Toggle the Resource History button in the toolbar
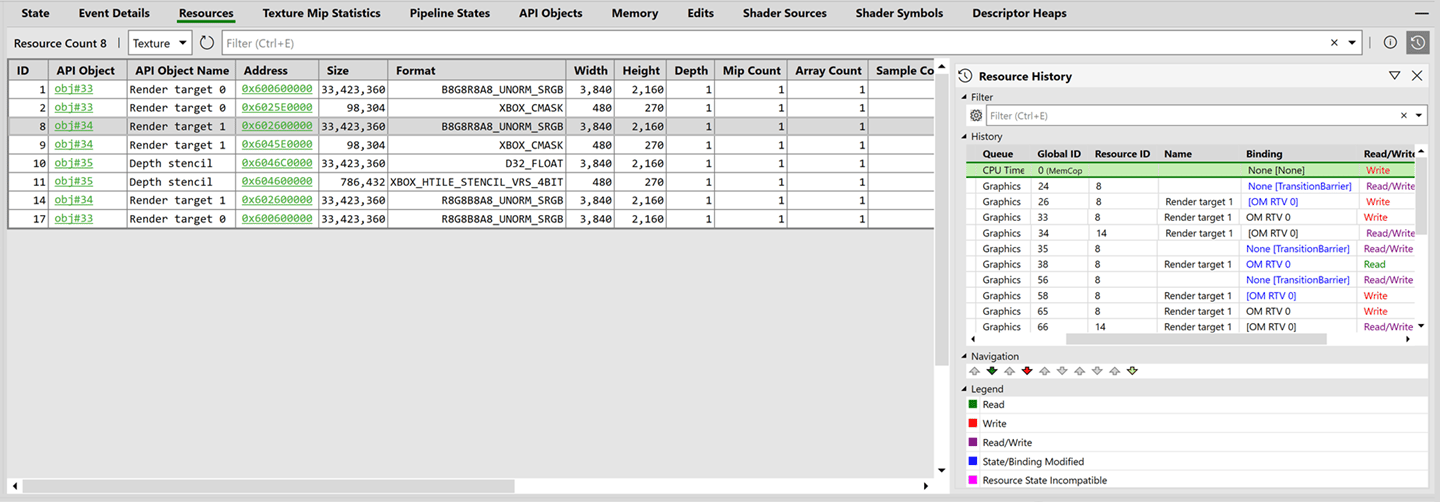The image size is (1440, 502). (1417, 43)
